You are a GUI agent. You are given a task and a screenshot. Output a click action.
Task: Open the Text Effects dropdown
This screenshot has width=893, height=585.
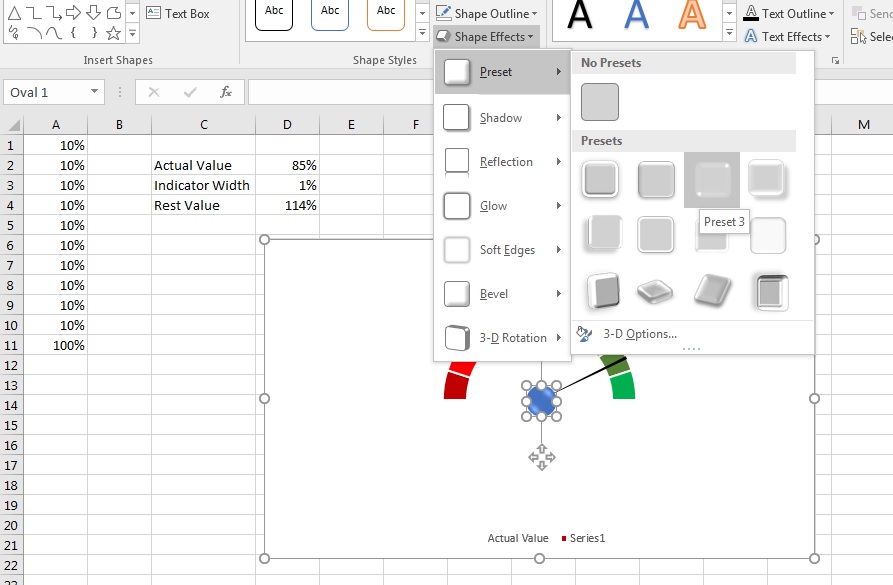tap(788, 36)
